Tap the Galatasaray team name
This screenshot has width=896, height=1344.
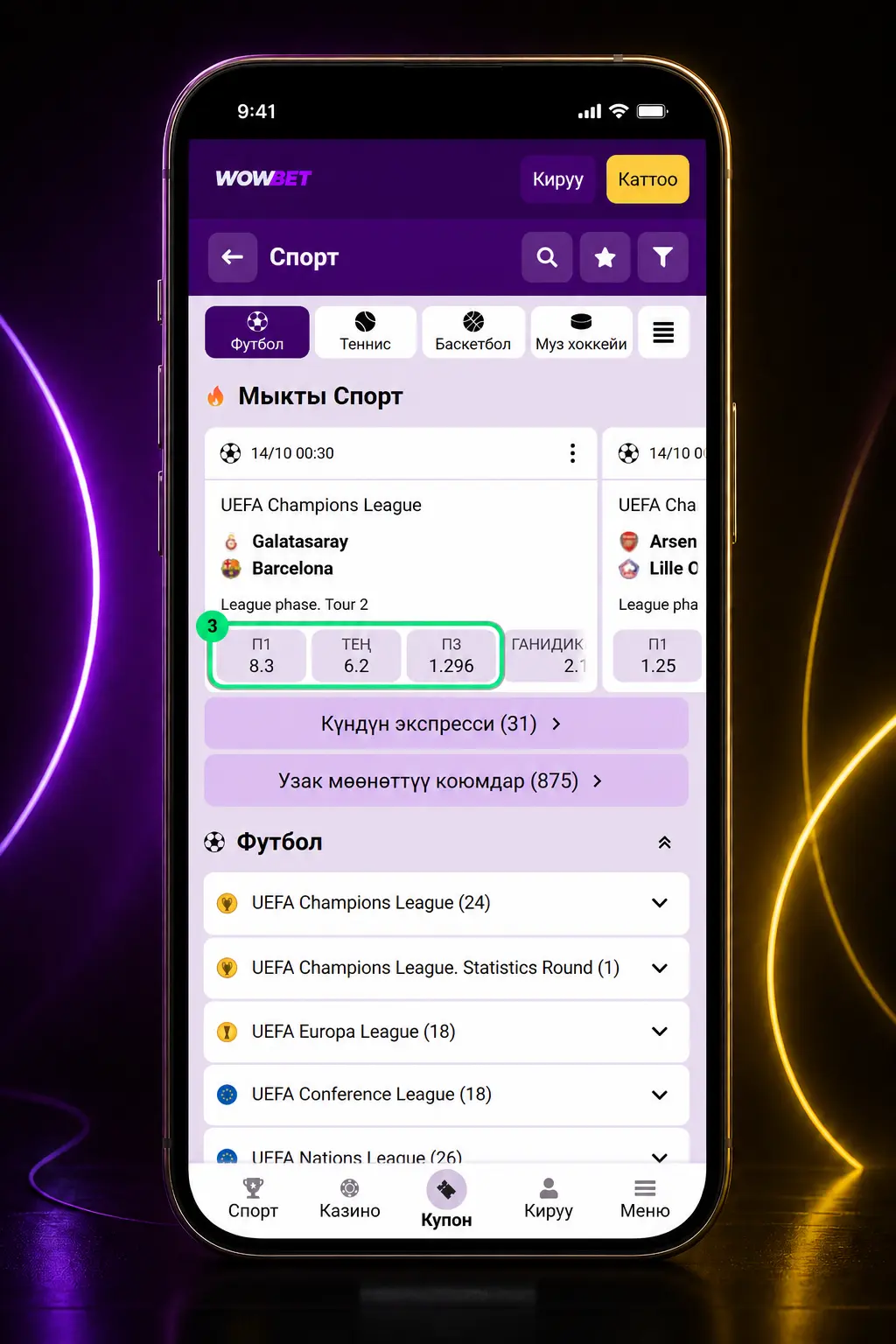click(x=300, y=542)
